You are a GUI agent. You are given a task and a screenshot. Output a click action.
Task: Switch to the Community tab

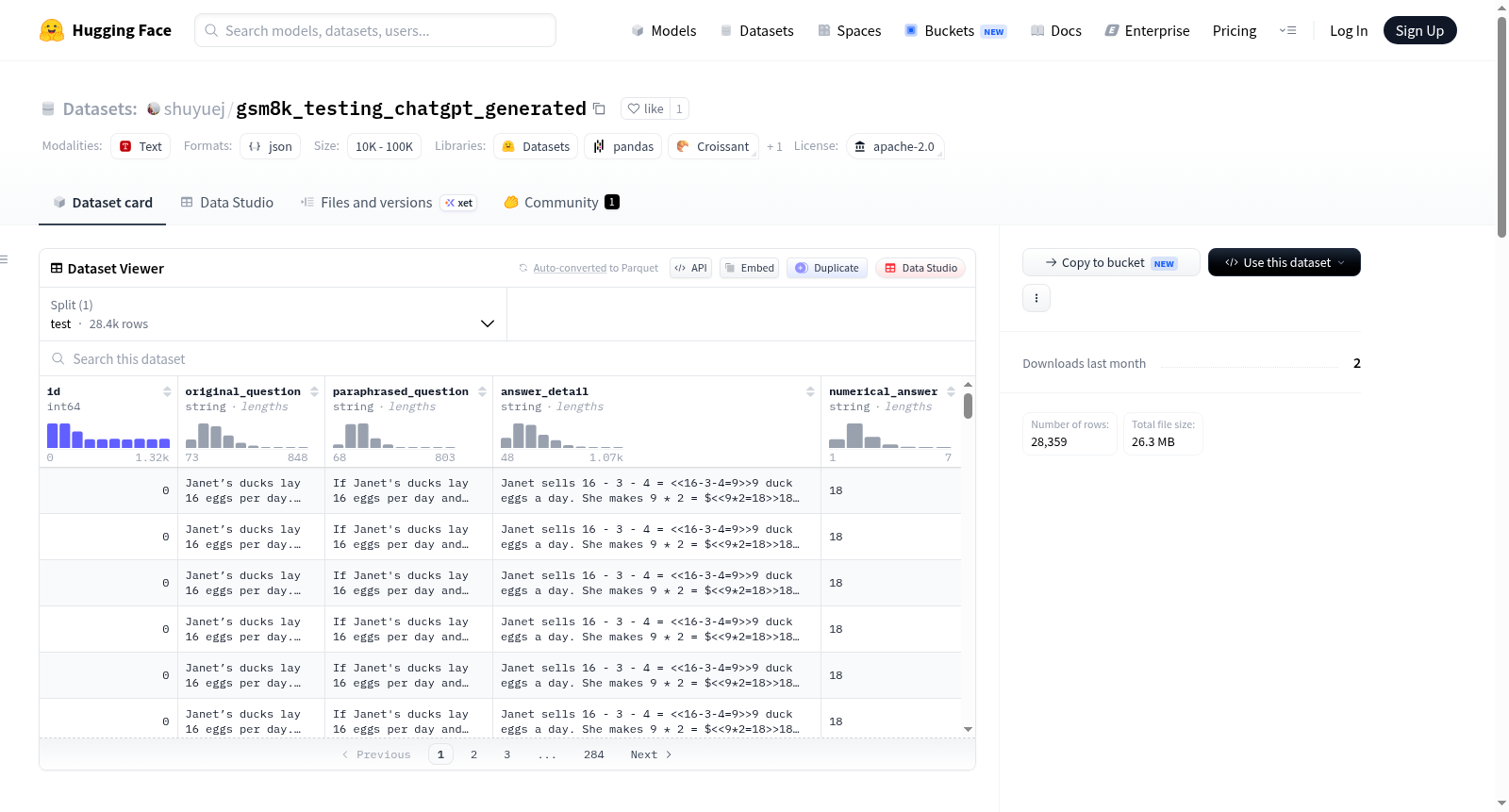click(x=561, y=202)
